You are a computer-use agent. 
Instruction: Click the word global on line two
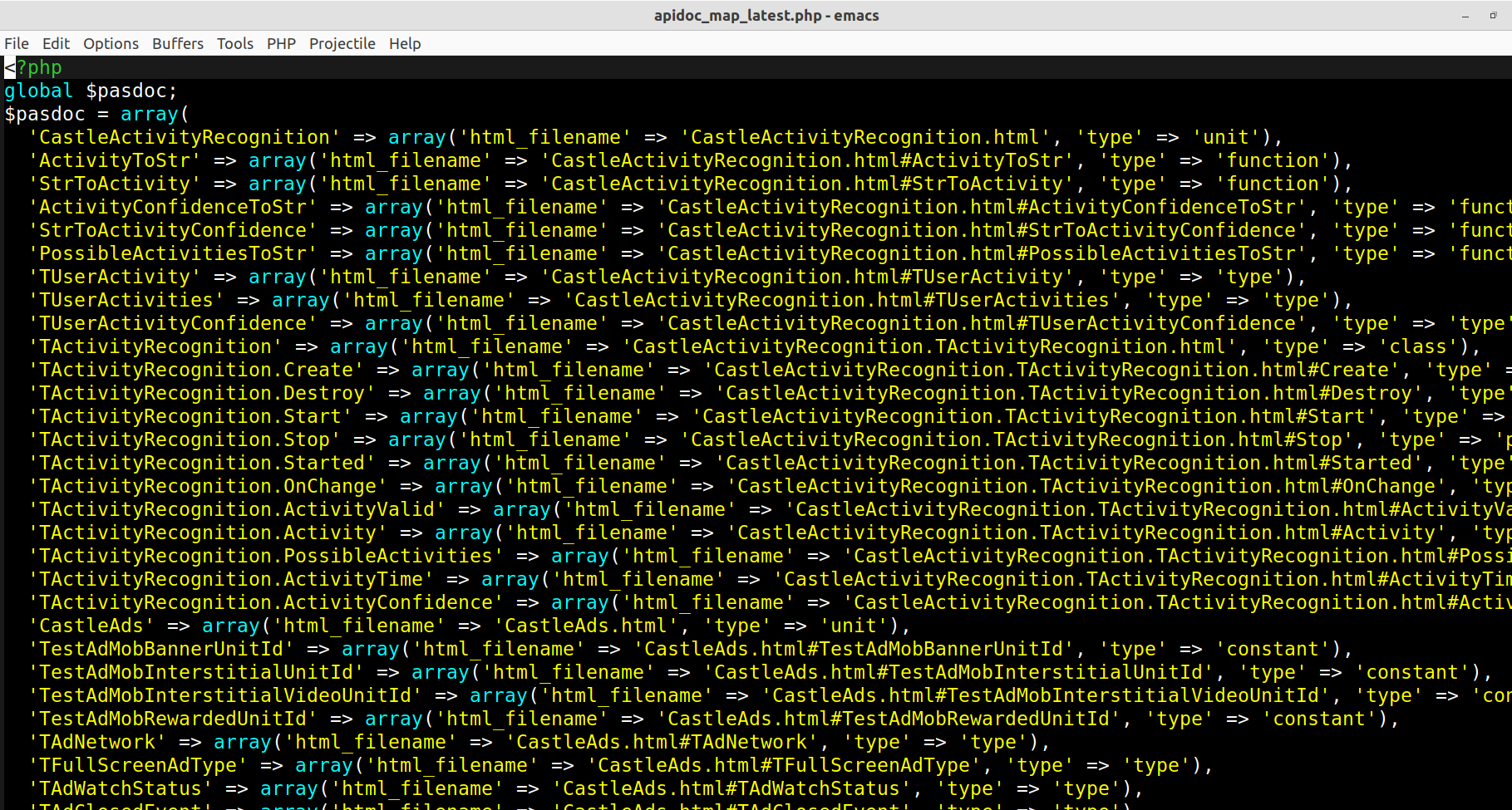[38, 91]
